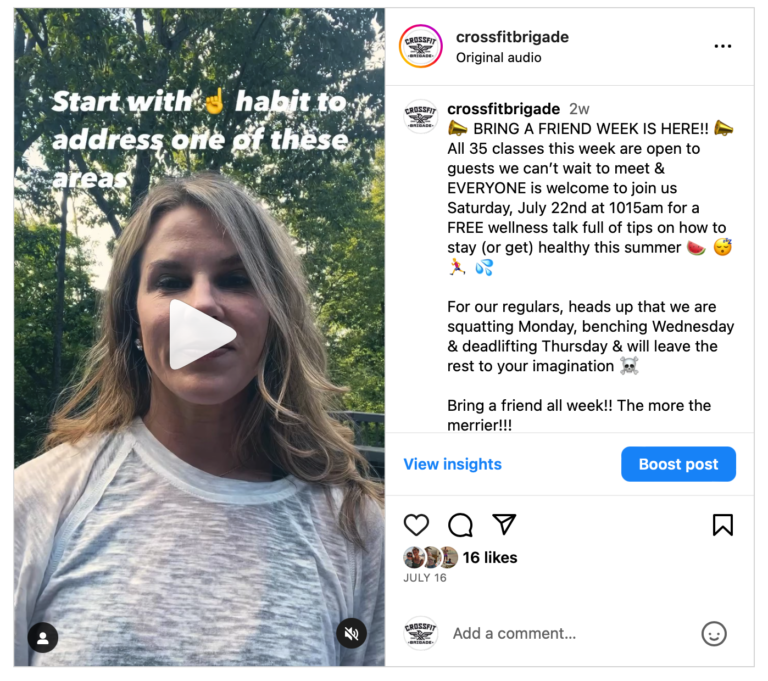
Task: Open comments via the speech bubble icon
Action: [x=460, y=525]
